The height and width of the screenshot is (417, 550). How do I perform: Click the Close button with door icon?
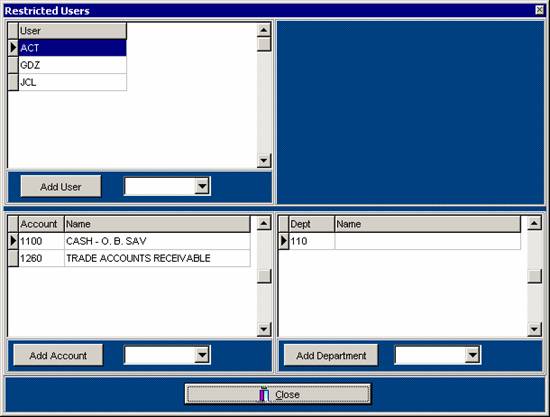tap(278, 394)
